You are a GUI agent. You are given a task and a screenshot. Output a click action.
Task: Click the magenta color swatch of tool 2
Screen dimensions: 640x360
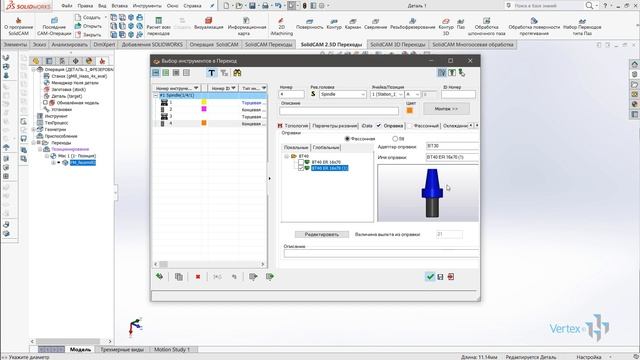pyautogui.click(x=204, y=109)
